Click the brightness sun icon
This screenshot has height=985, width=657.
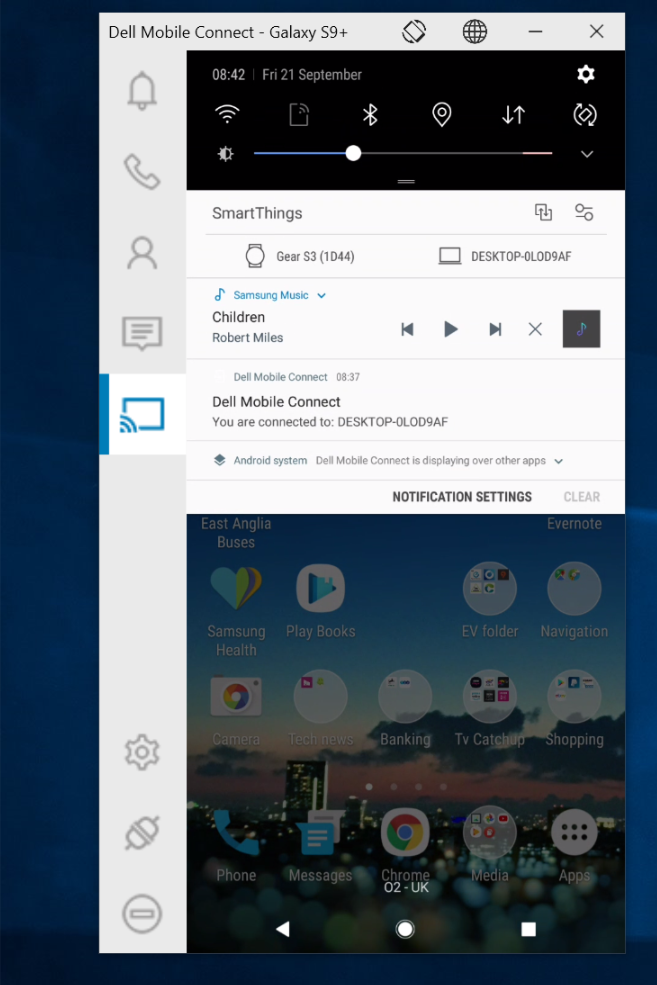225,154
